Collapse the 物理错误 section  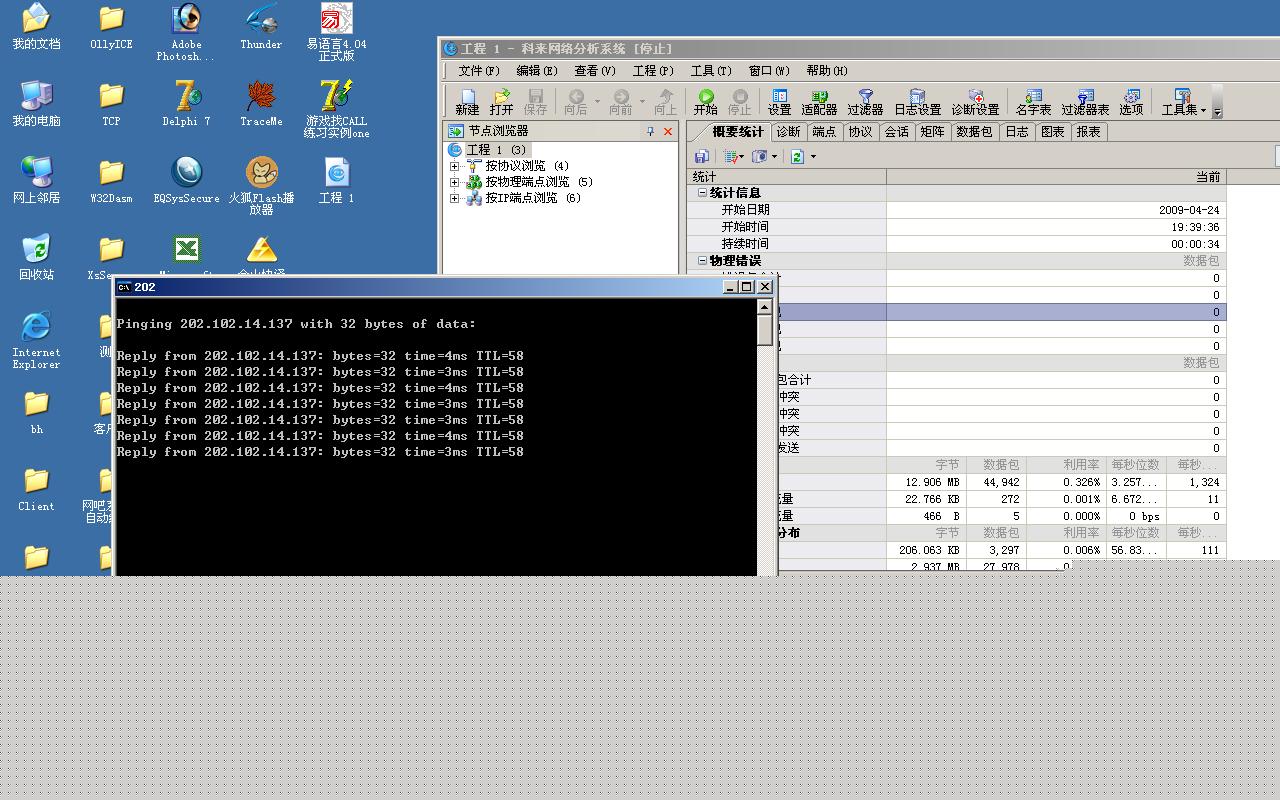point(702,261)
